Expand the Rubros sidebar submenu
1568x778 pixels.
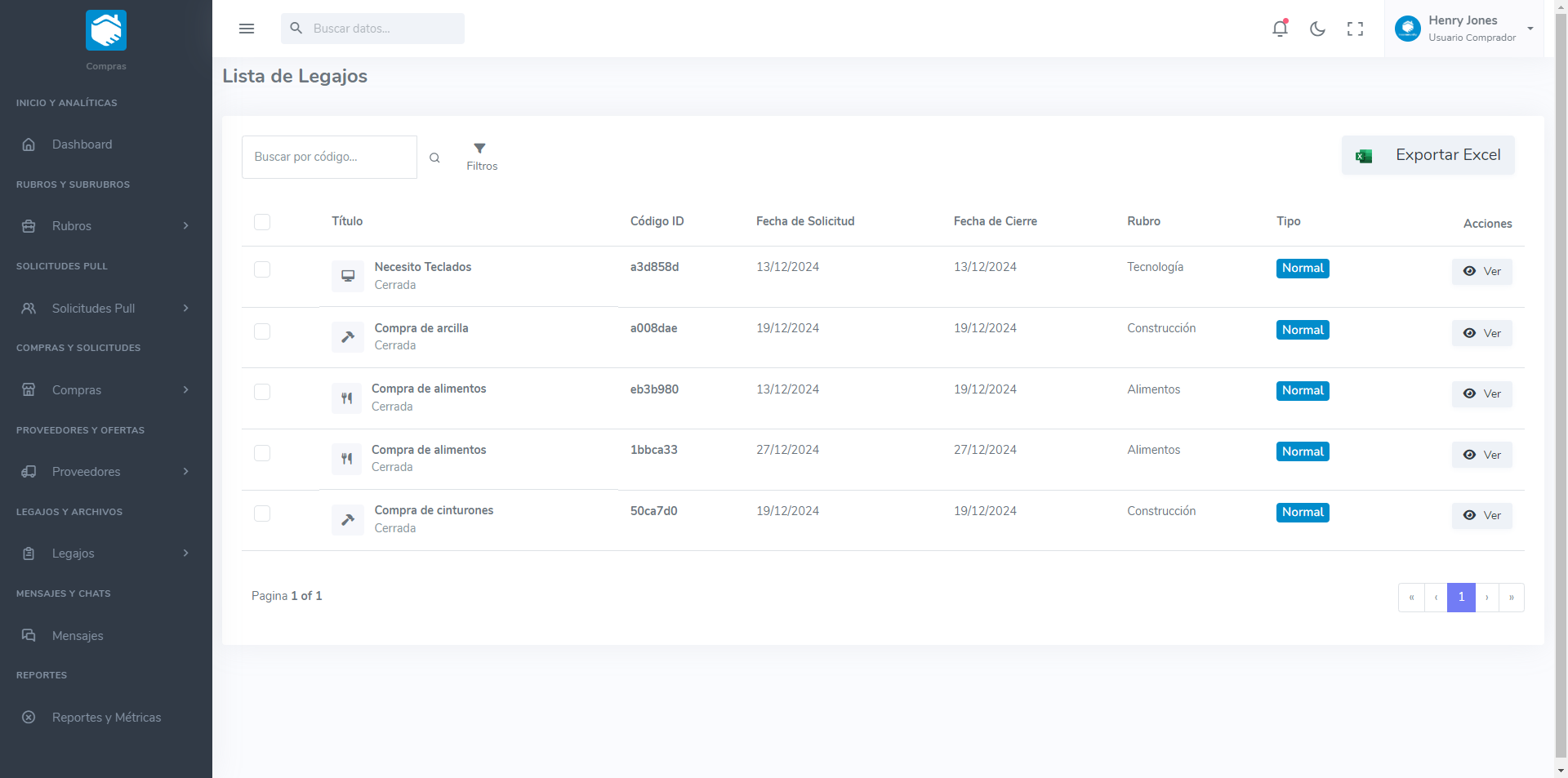(x=106, y=226)
